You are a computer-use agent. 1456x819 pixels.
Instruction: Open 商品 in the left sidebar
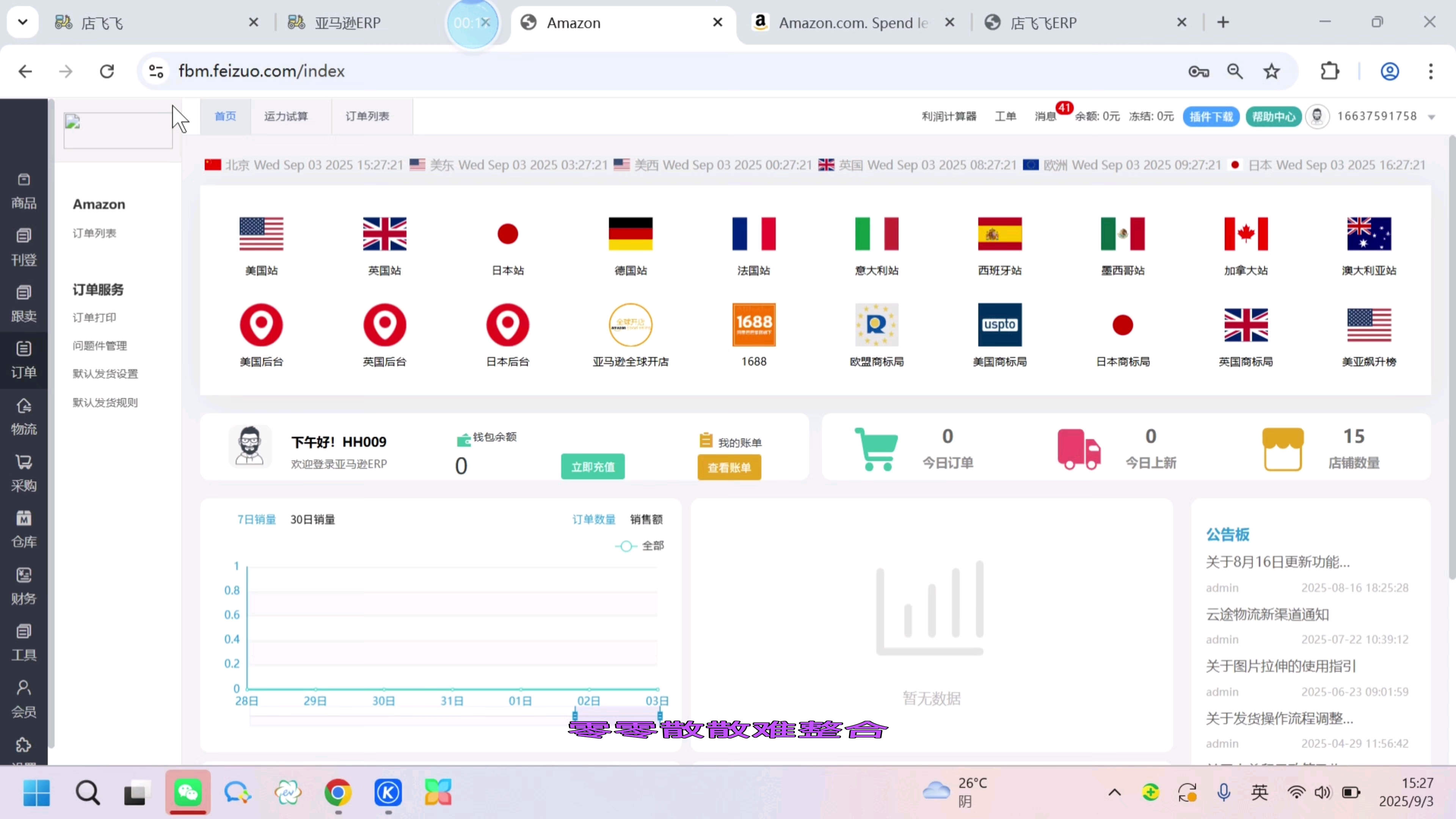point(24,191)
